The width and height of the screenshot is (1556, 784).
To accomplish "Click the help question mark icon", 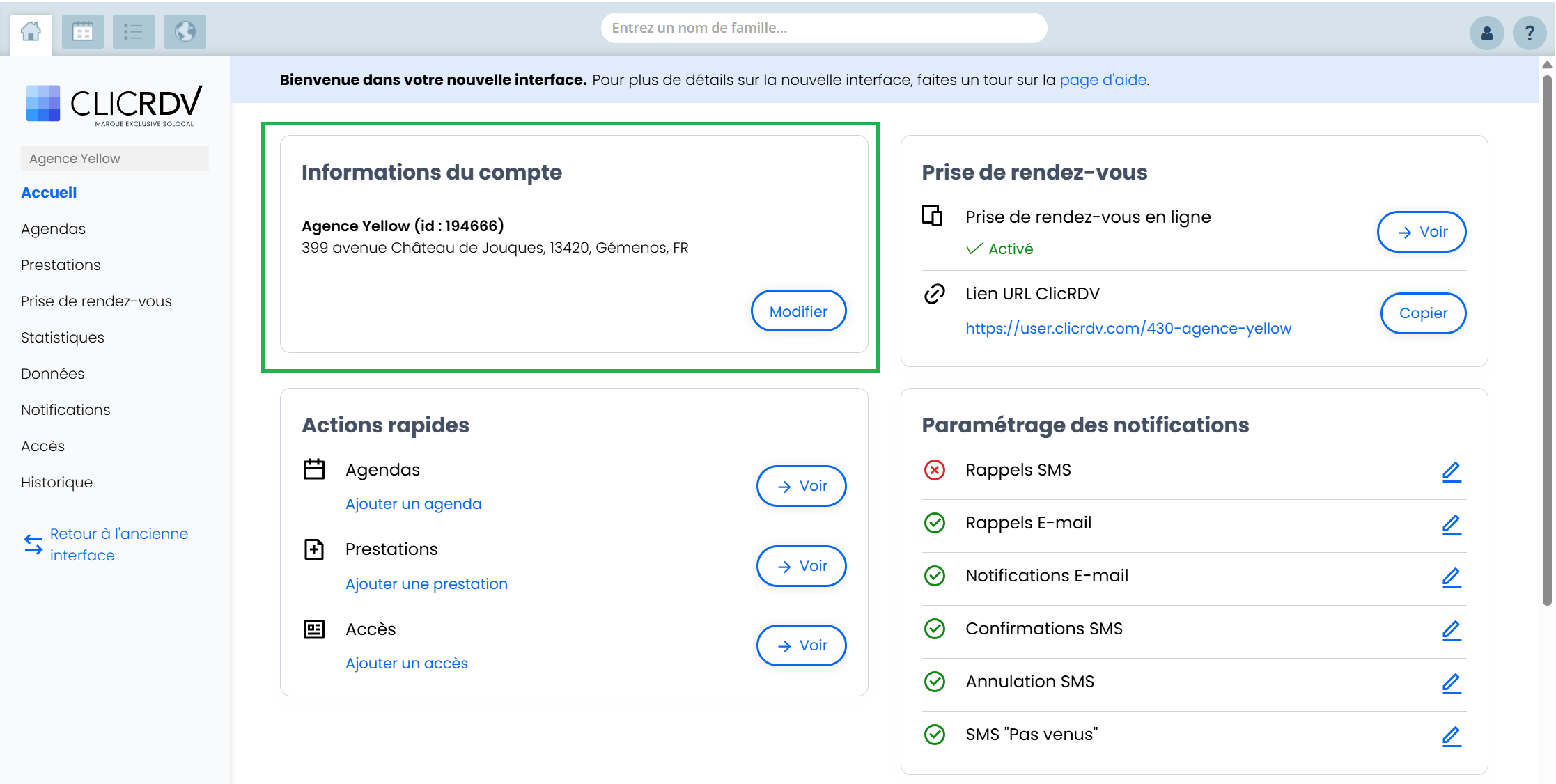I will [x=1530, y=32].
